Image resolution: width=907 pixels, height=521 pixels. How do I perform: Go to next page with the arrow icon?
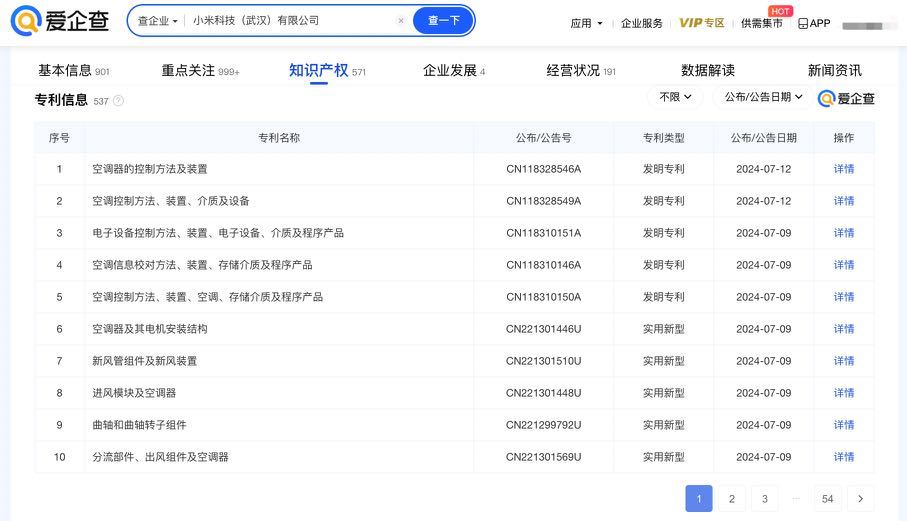click(x=860, y=499)
